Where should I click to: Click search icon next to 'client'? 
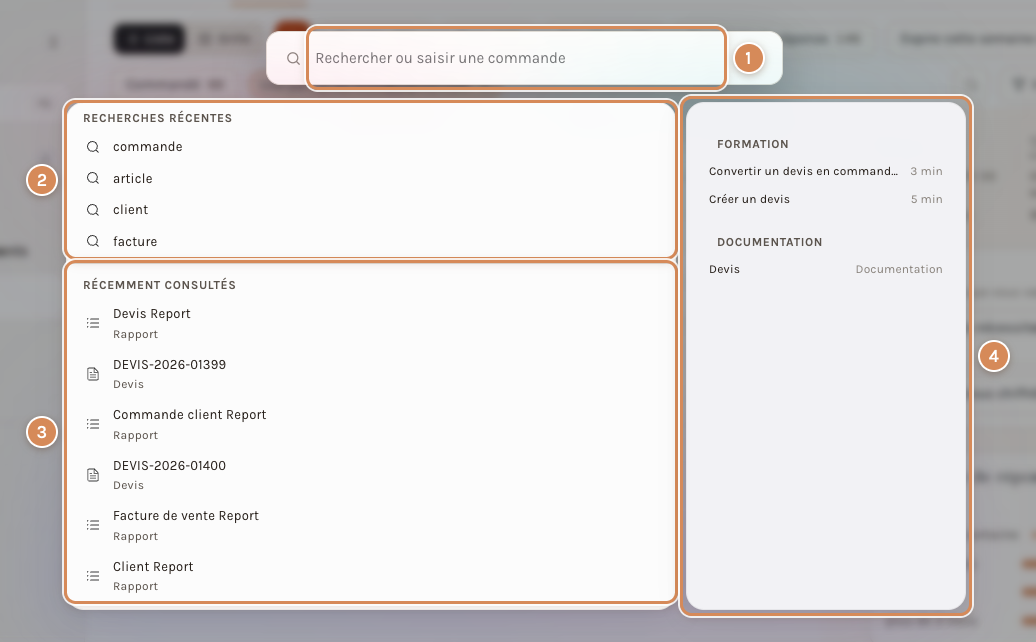[x=93, y=210]
